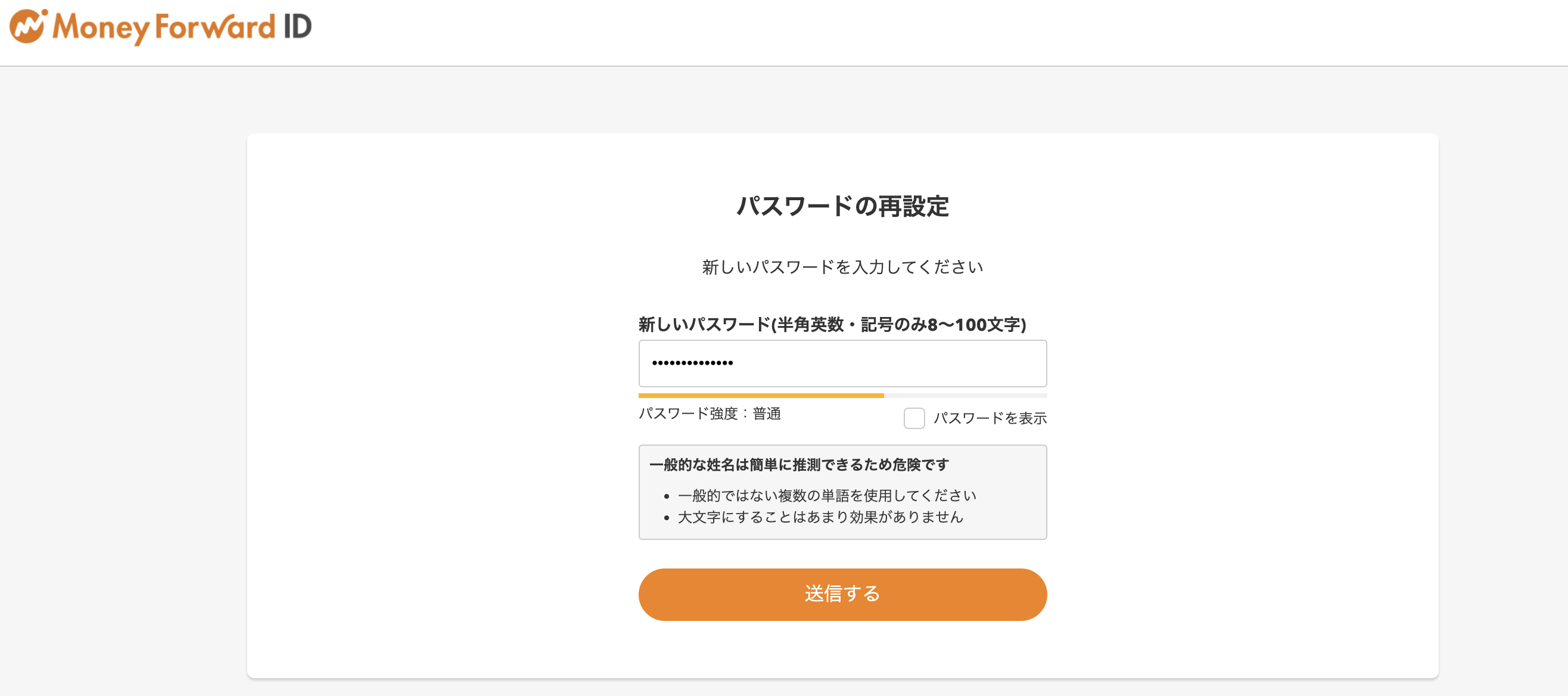Click the bold 一般的な姓名 warning message
This screenshot has height=696, width=1568.
[x=799, y=465]
